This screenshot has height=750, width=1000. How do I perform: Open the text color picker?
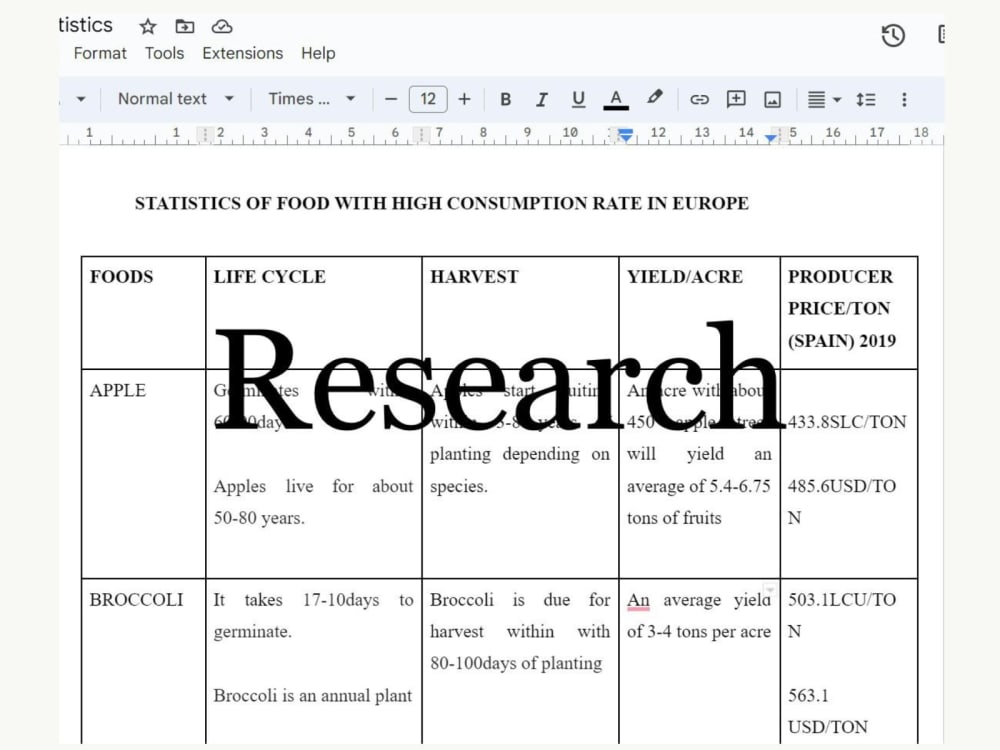[x=615, y=99]
